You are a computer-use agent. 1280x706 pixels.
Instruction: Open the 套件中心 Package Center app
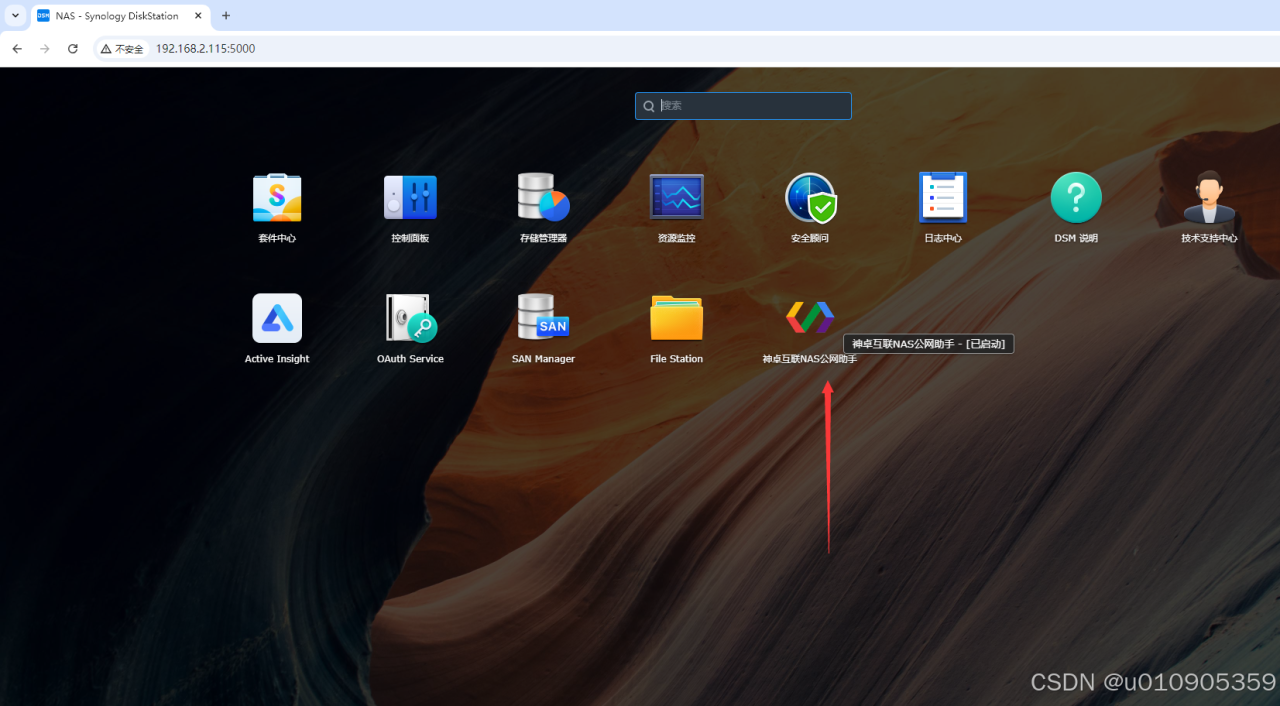(277, 198)
